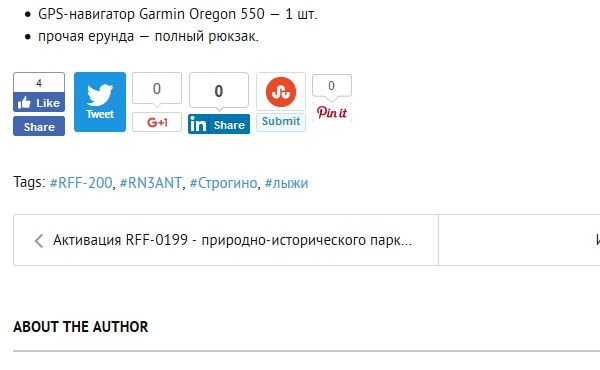
Task: Click the Pinterest pin count bubble
Action: pyautogui.click(x=332, y=86)
